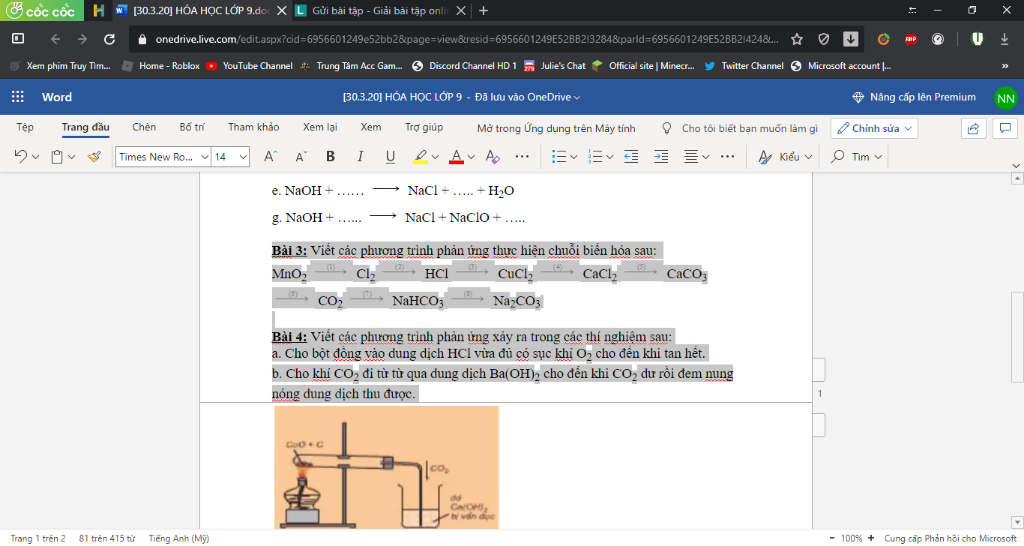Screen dimensions: 1024x546
Task: Open the YouTube Channel bookmark
Action: [x=249, y=65]
